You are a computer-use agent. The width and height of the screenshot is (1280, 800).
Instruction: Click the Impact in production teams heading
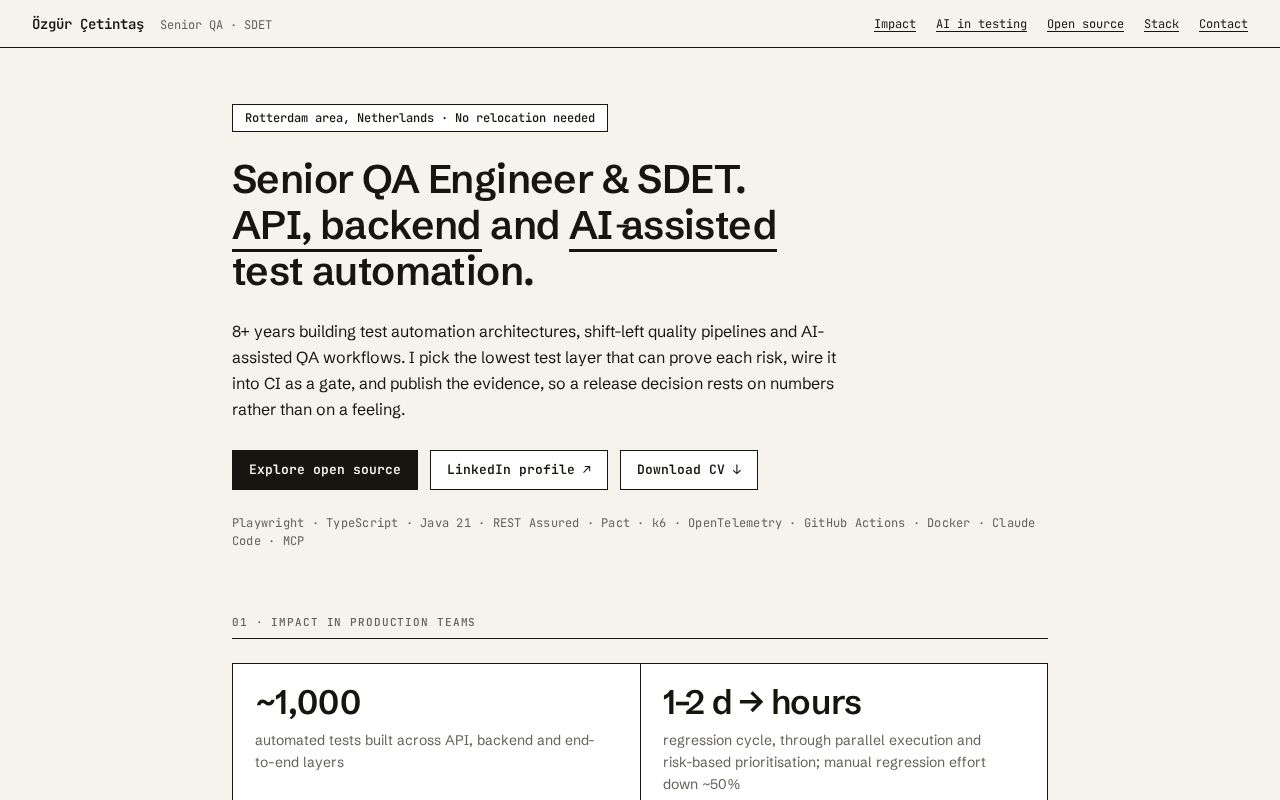click(x=354, y=622)
